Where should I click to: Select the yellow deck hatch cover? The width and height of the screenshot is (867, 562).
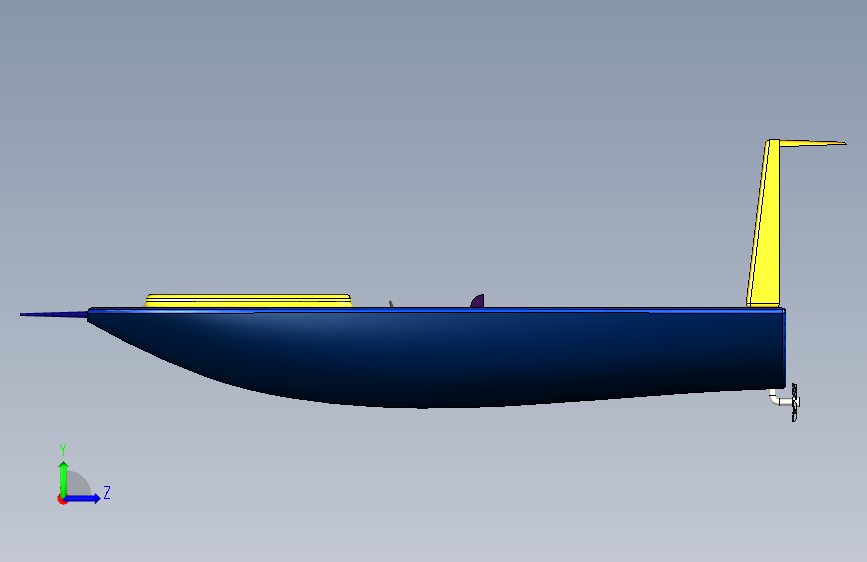(248, 301)
